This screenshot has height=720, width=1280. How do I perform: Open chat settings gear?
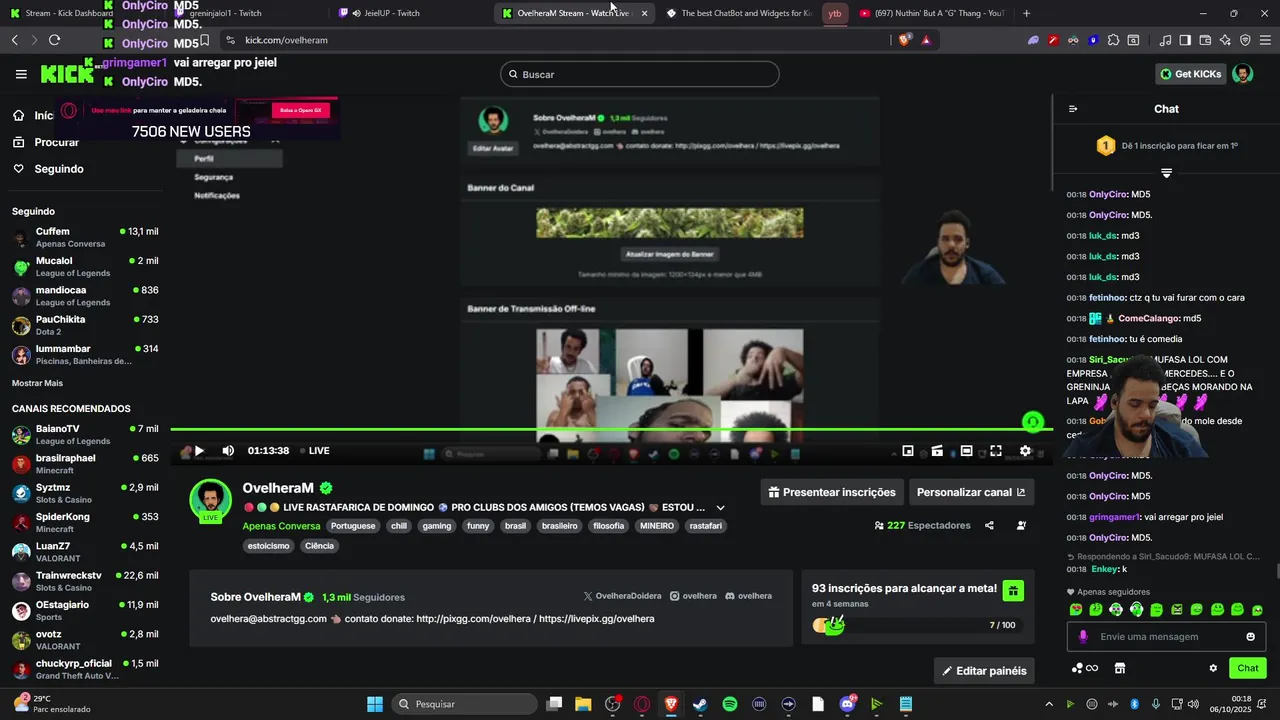[1213, 668]
